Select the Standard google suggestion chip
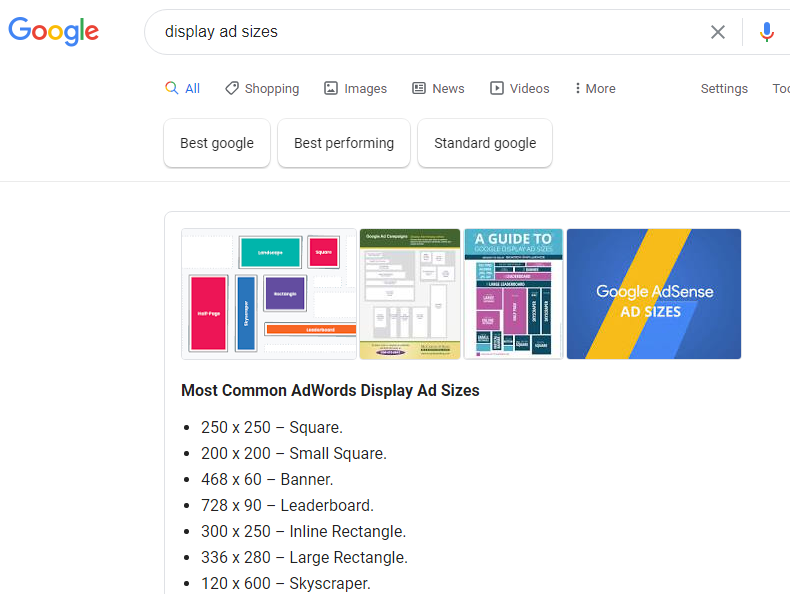Image resolution: width=790 pixels, height=594 pixels. [x=485, y=143]
